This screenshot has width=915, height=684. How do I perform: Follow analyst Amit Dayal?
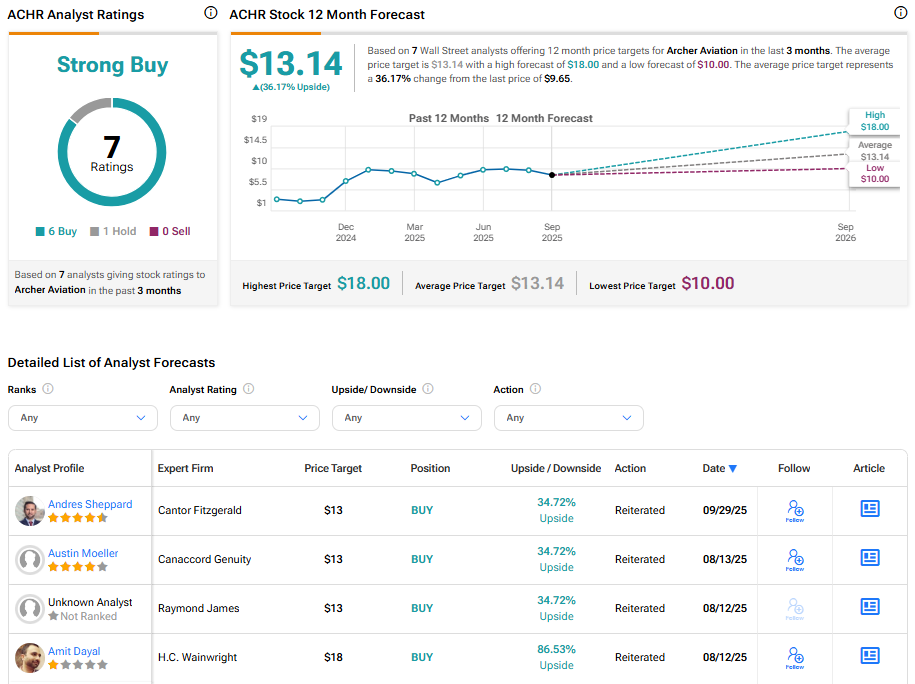795,656
